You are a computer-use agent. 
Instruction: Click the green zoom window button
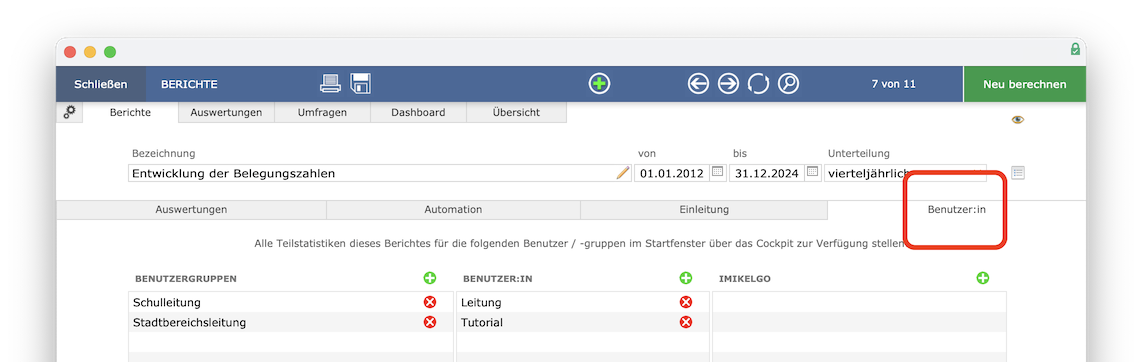point(110,52)
